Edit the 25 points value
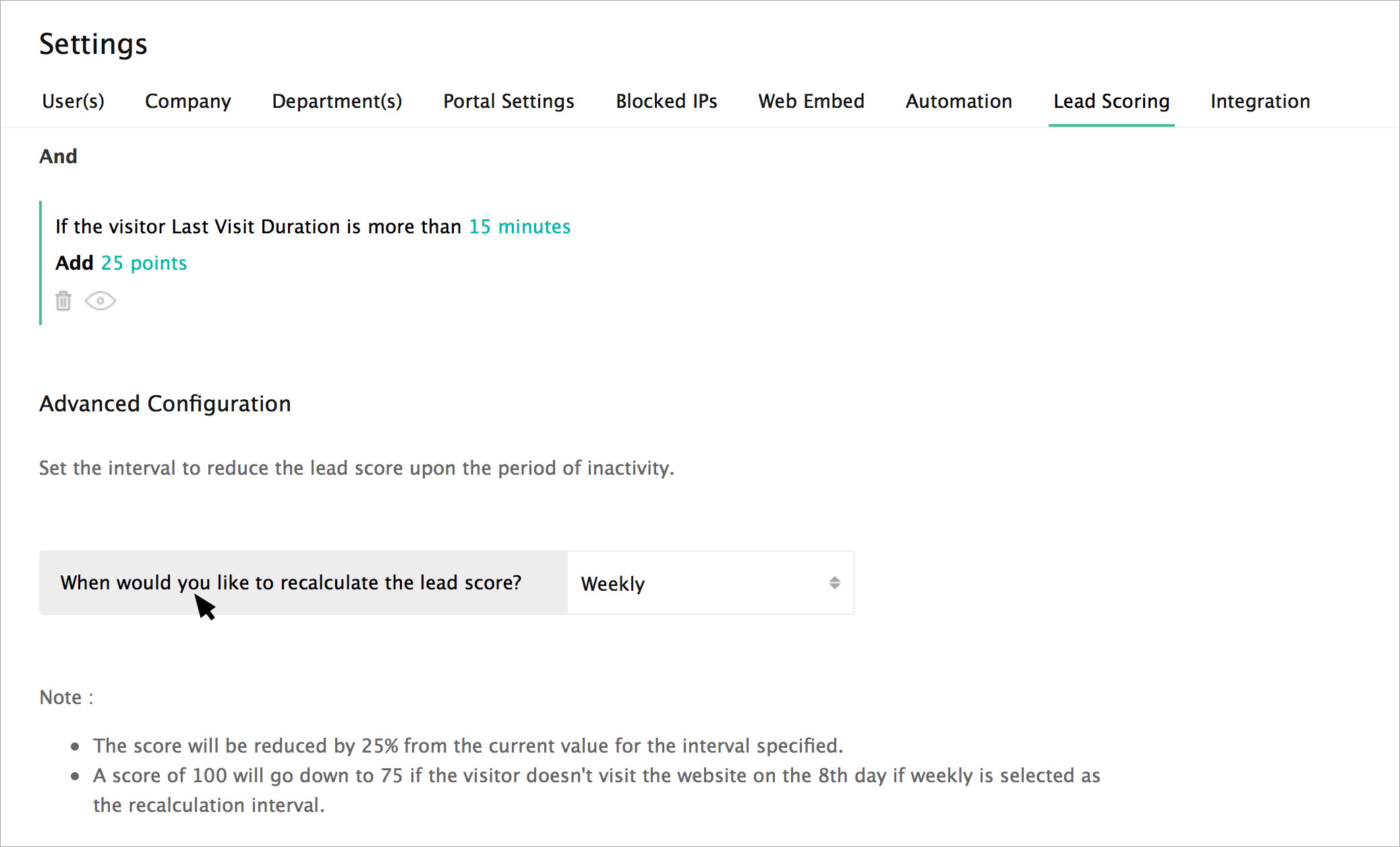Screen dimensions: 1400x847 coord(144,263)
